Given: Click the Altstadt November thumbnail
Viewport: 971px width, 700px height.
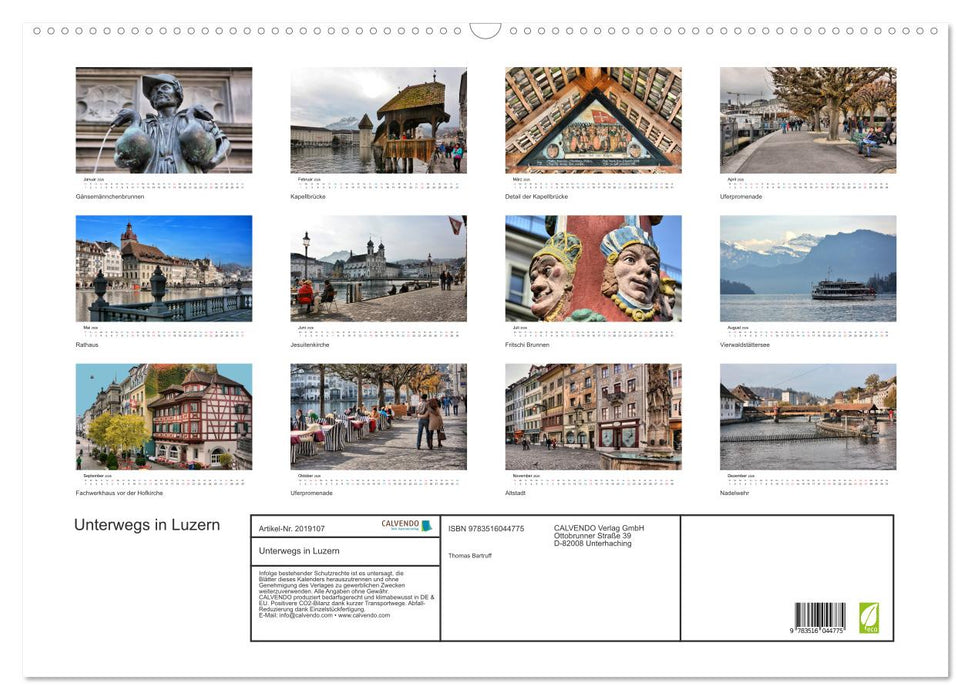Looking at the screenshot, I should tap(590, 415).
